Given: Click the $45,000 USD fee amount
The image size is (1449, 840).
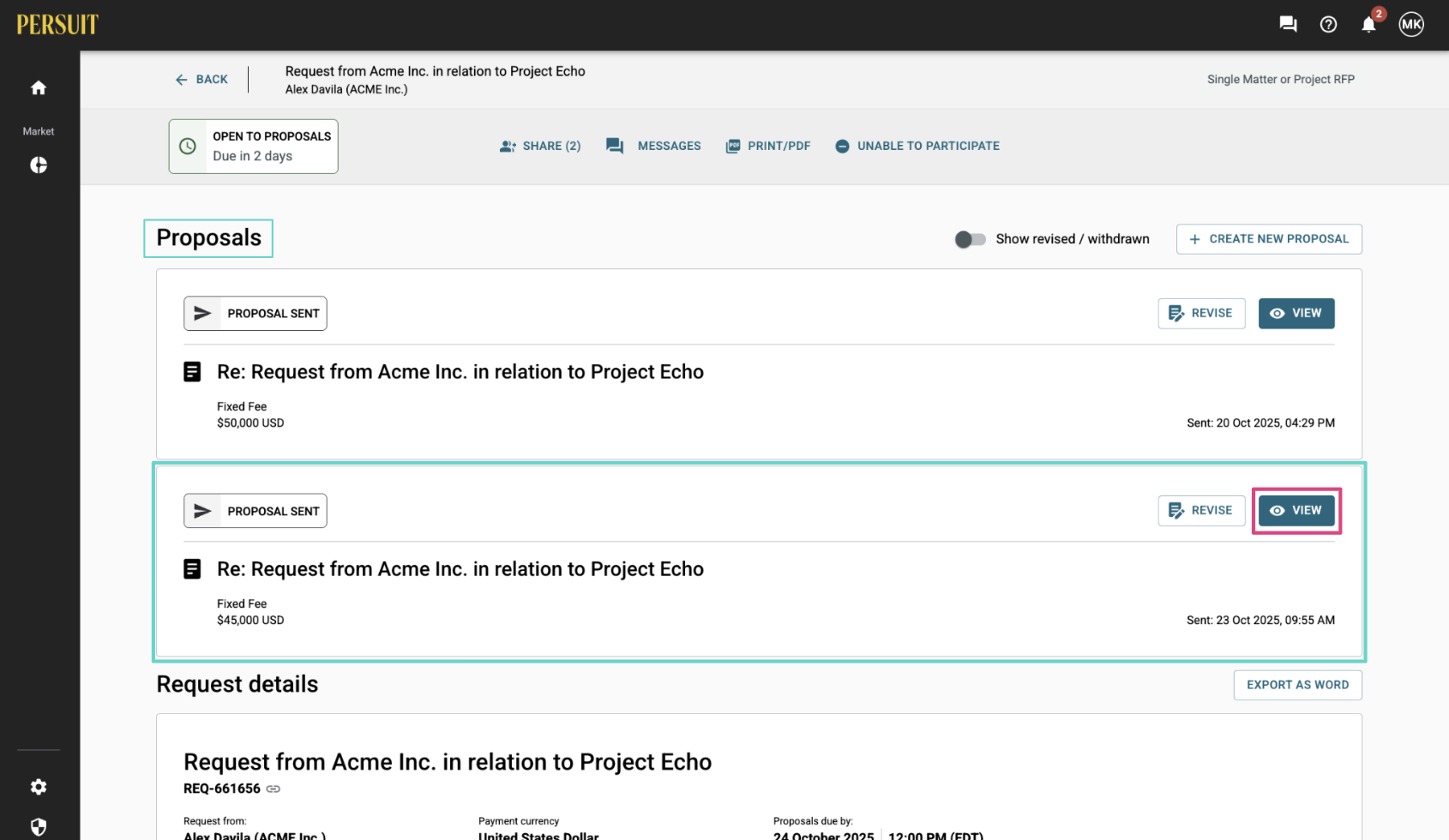Looking at the screenshot, I should [x=250, y=621].
